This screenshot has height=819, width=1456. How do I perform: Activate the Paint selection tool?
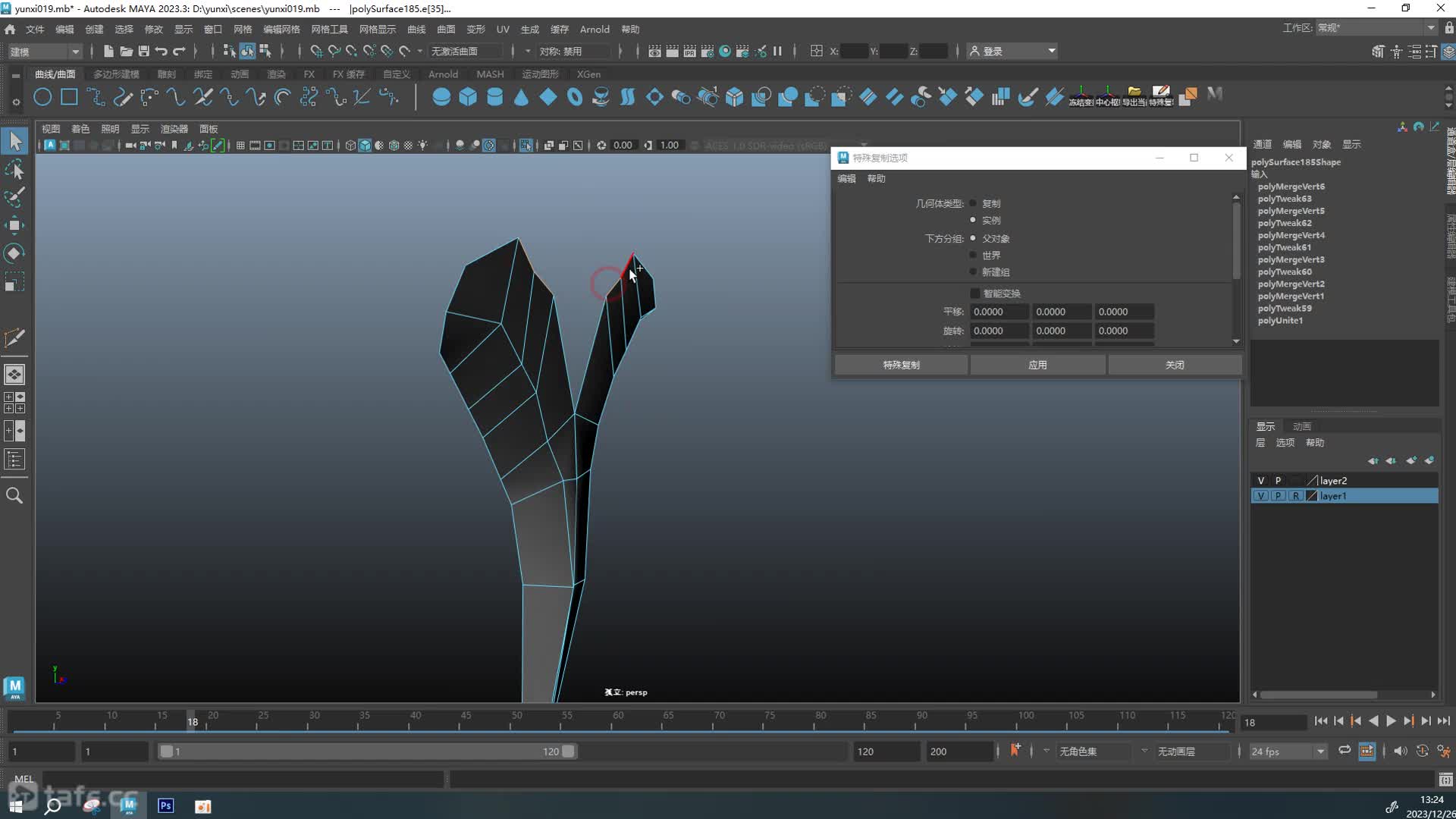[x=14, y=197]
